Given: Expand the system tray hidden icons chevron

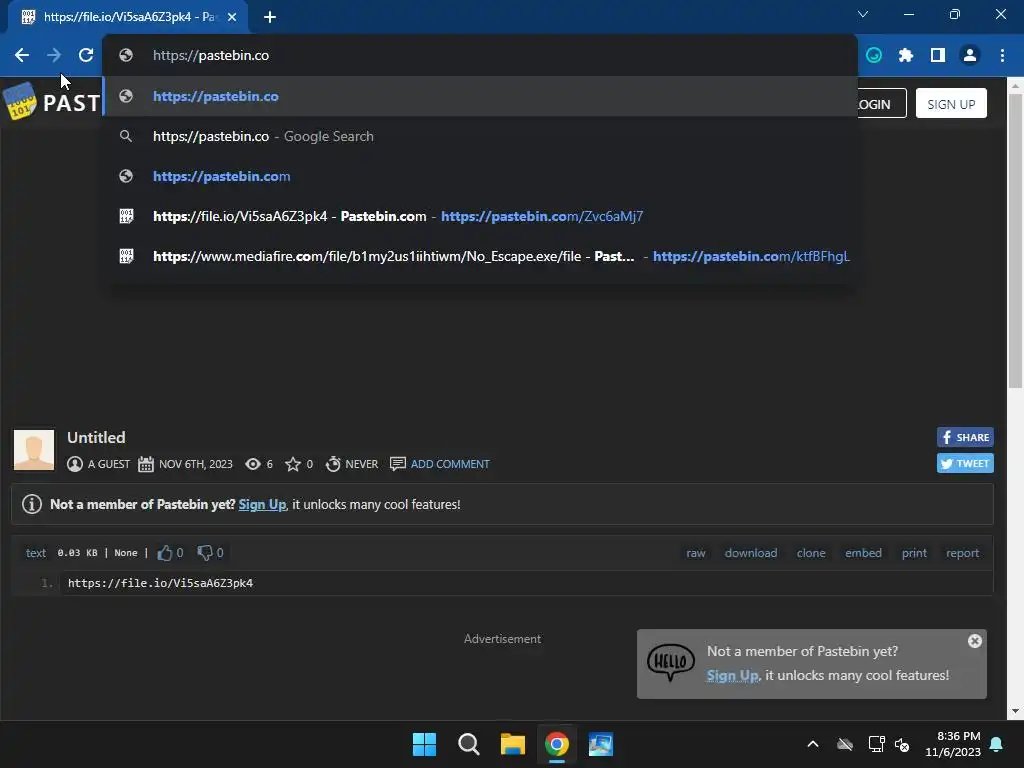Looking at the screenshot, I should [812, 744].
